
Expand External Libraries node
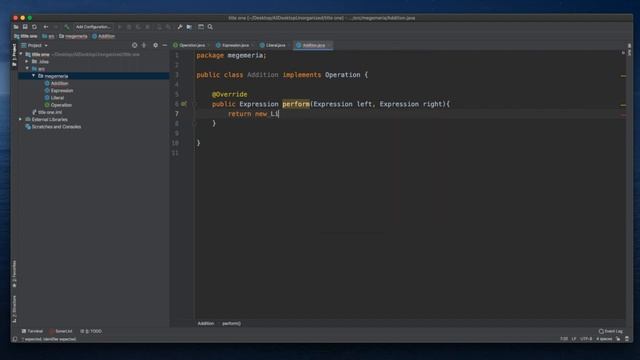[x=20, y=120]
